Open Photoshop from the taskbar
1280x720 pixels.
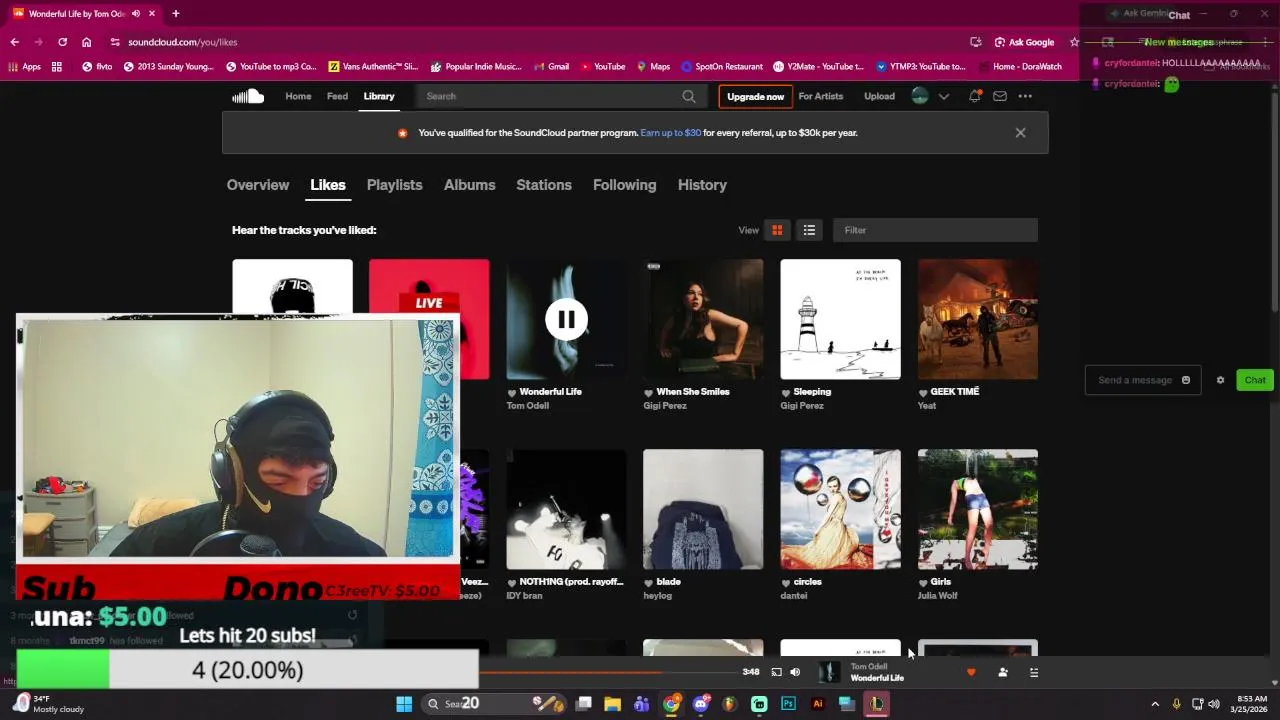(788, 704)
